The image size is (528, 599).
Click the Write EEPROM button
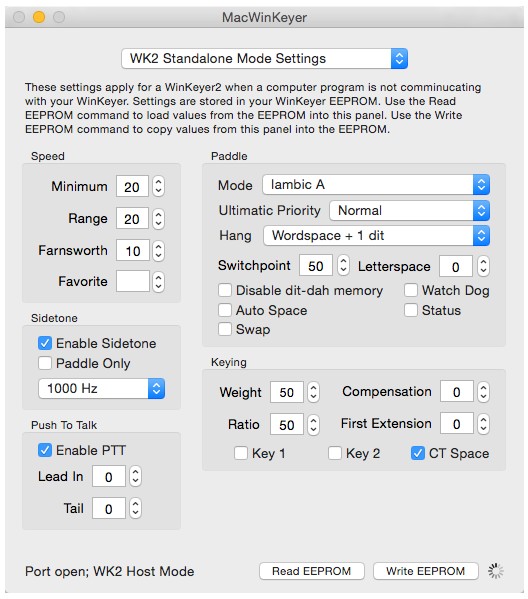click(x=426, y=571)
